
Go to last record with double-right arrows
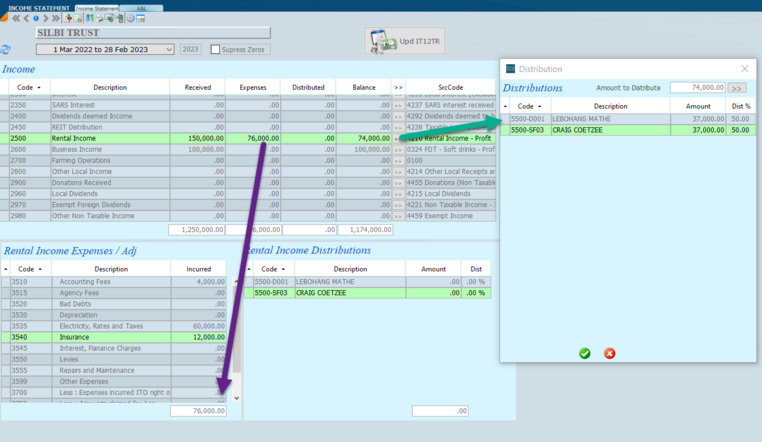click(56, 18)
